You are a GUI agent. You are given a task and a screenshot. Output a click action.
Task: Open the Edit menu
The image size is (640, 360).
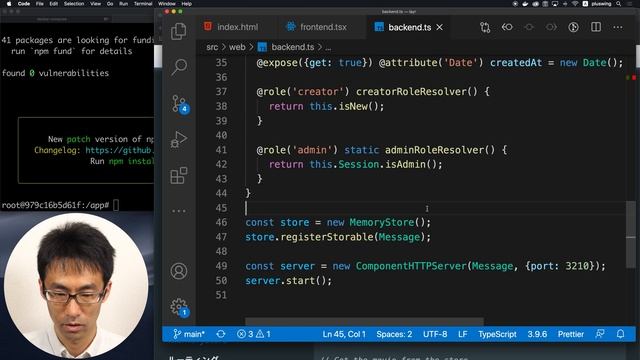pos(53,4)
